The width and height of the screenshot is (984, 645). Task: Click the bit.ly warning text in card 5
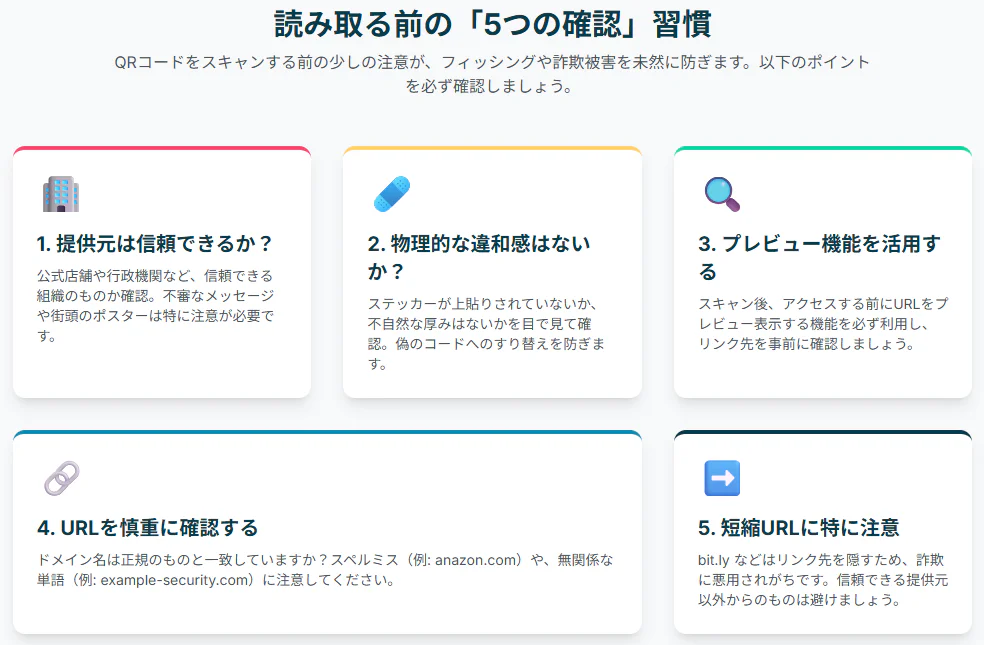coord(822,580)
